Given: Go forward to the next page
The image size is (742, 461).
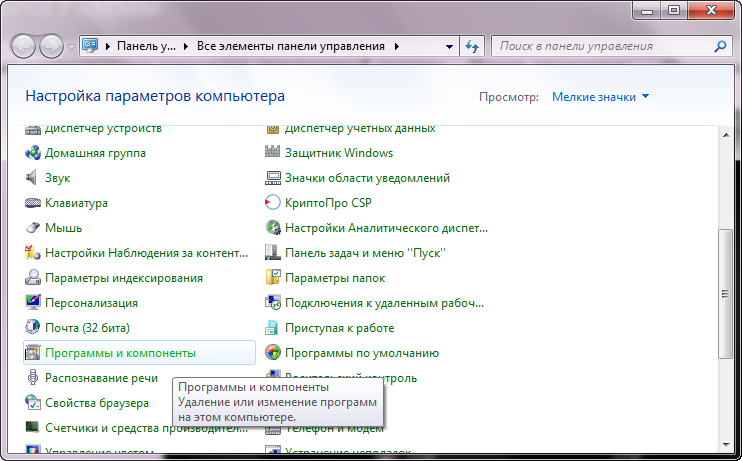Looking at the screenshot, I should point(51,46).
